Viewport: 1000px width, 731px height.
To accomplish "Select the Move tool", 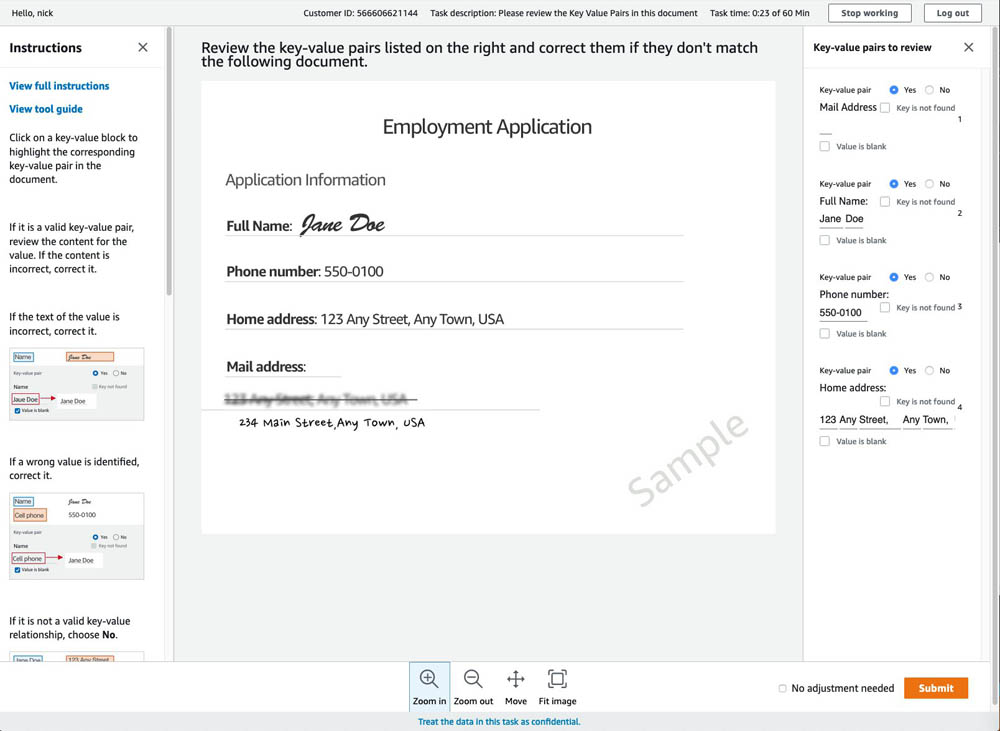I will tap(515, 686).
